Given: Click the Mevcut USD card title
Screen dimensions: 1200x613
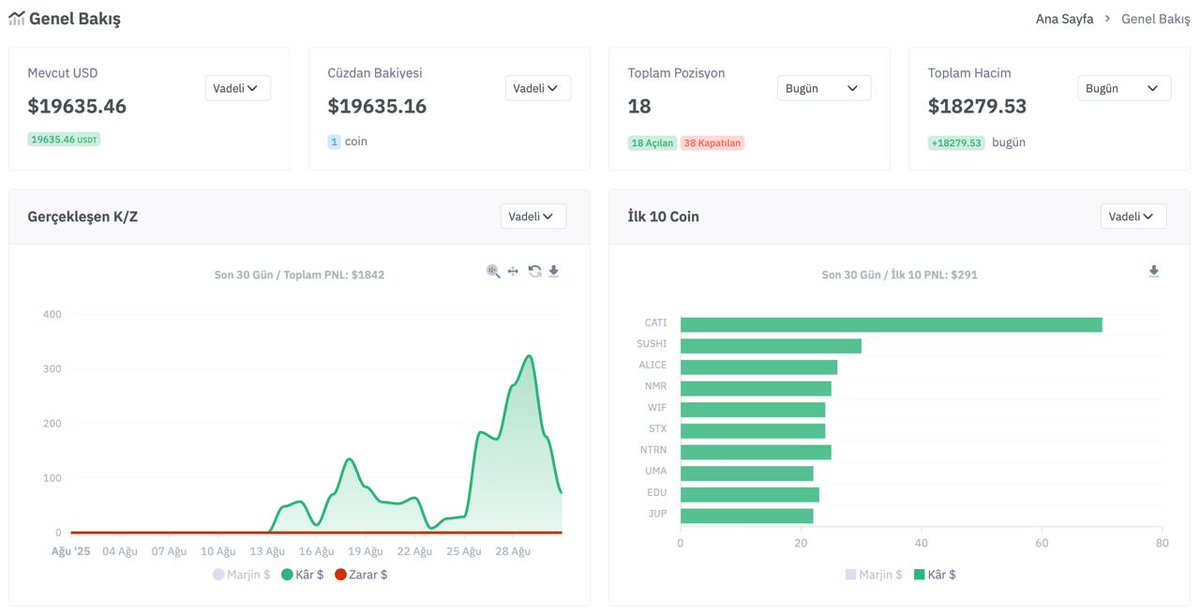Looking at the screenshot, I should click(63, 73).
